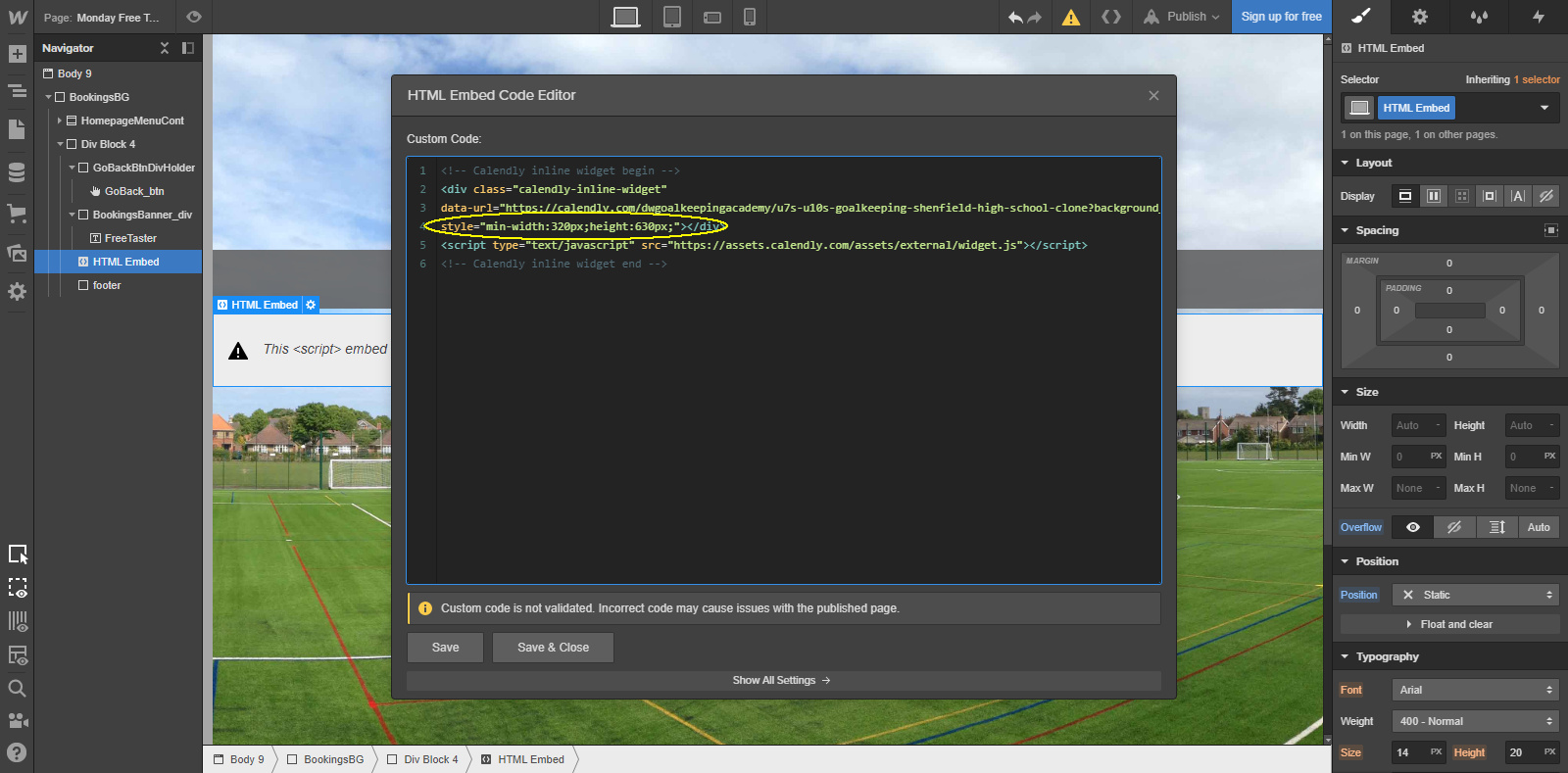The width and height of the screenshot is (1568, 773).
Task: Set overflow to scroll
Action: (x=1496, y=527)
